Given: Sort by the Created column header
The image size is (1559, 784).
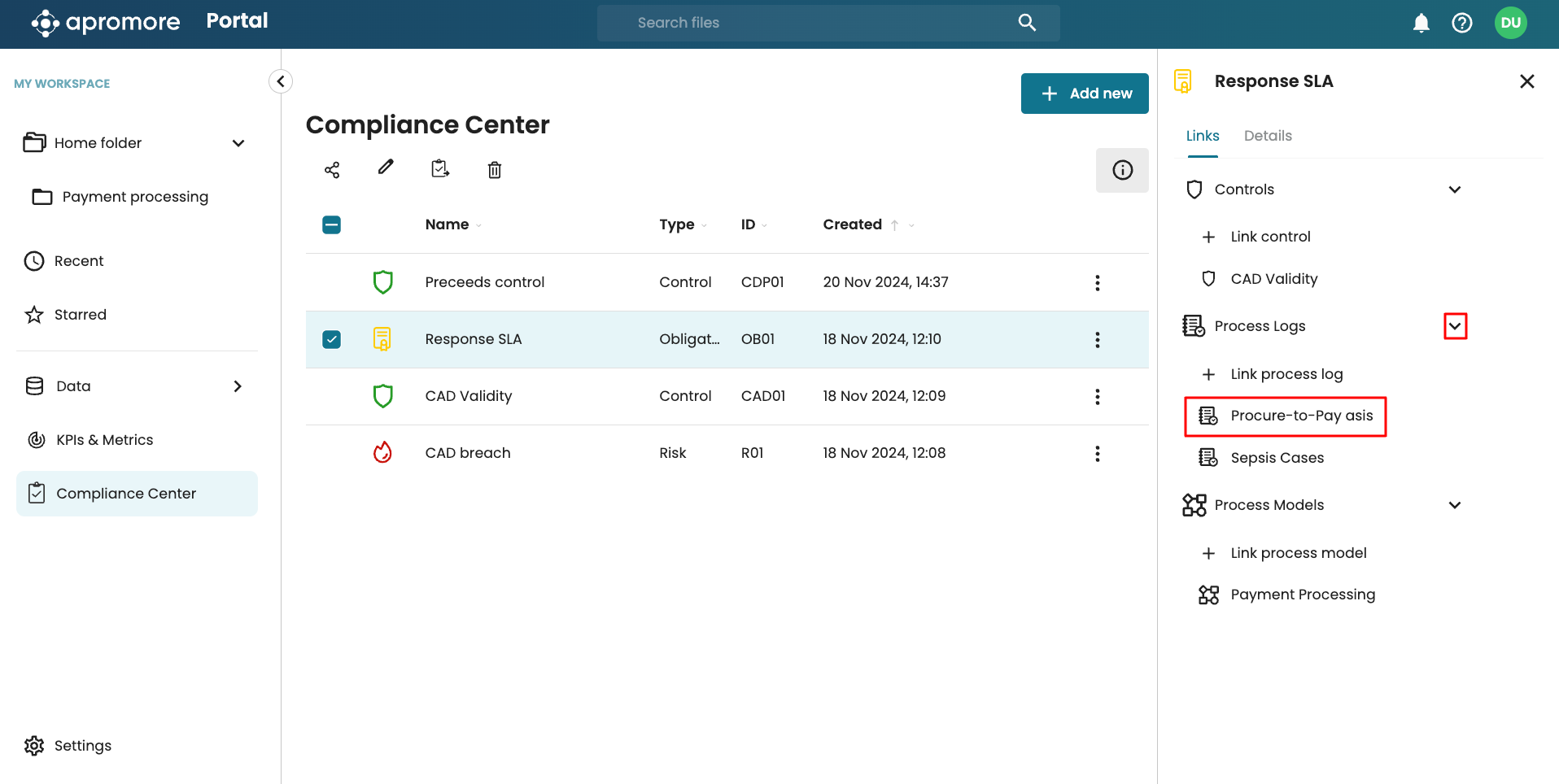Looking at the screenshot, I should 852,224.
